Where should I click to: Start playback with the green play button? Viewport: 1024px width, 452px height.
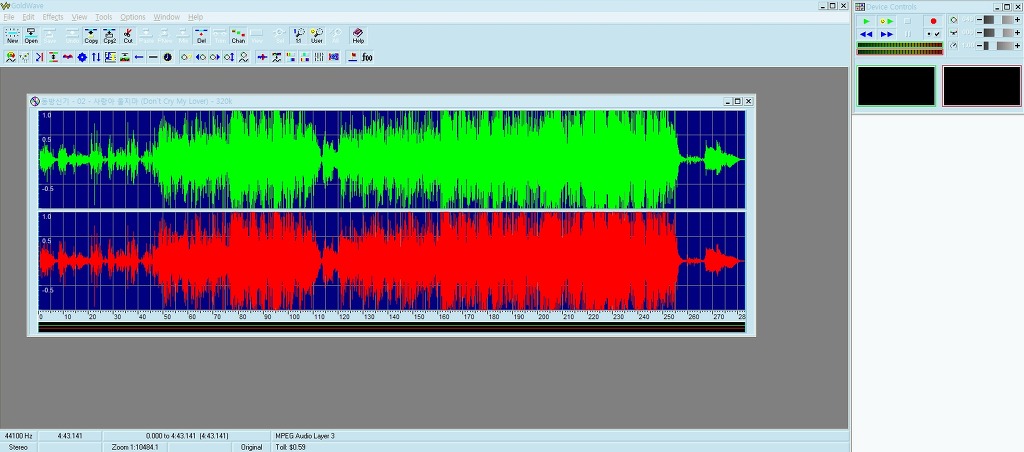(x=866, y=21)
